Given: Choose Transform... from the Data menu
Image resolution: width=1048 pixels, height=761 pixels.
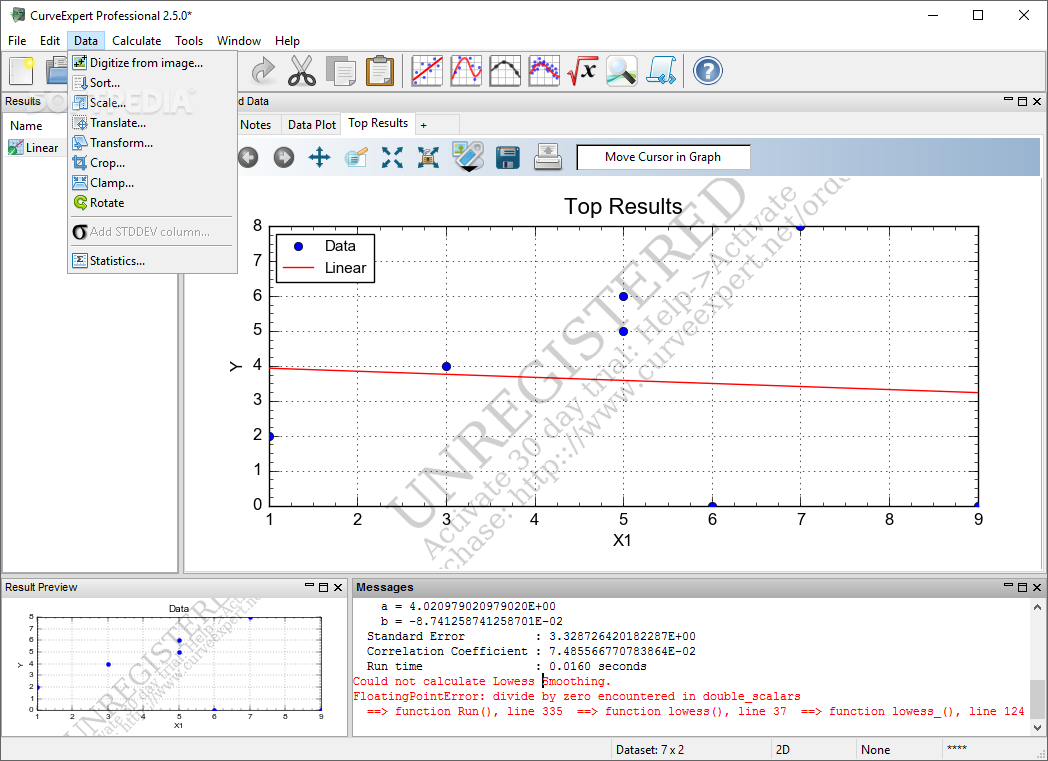Looking at the screenshot, I should (x=152, y=143).
